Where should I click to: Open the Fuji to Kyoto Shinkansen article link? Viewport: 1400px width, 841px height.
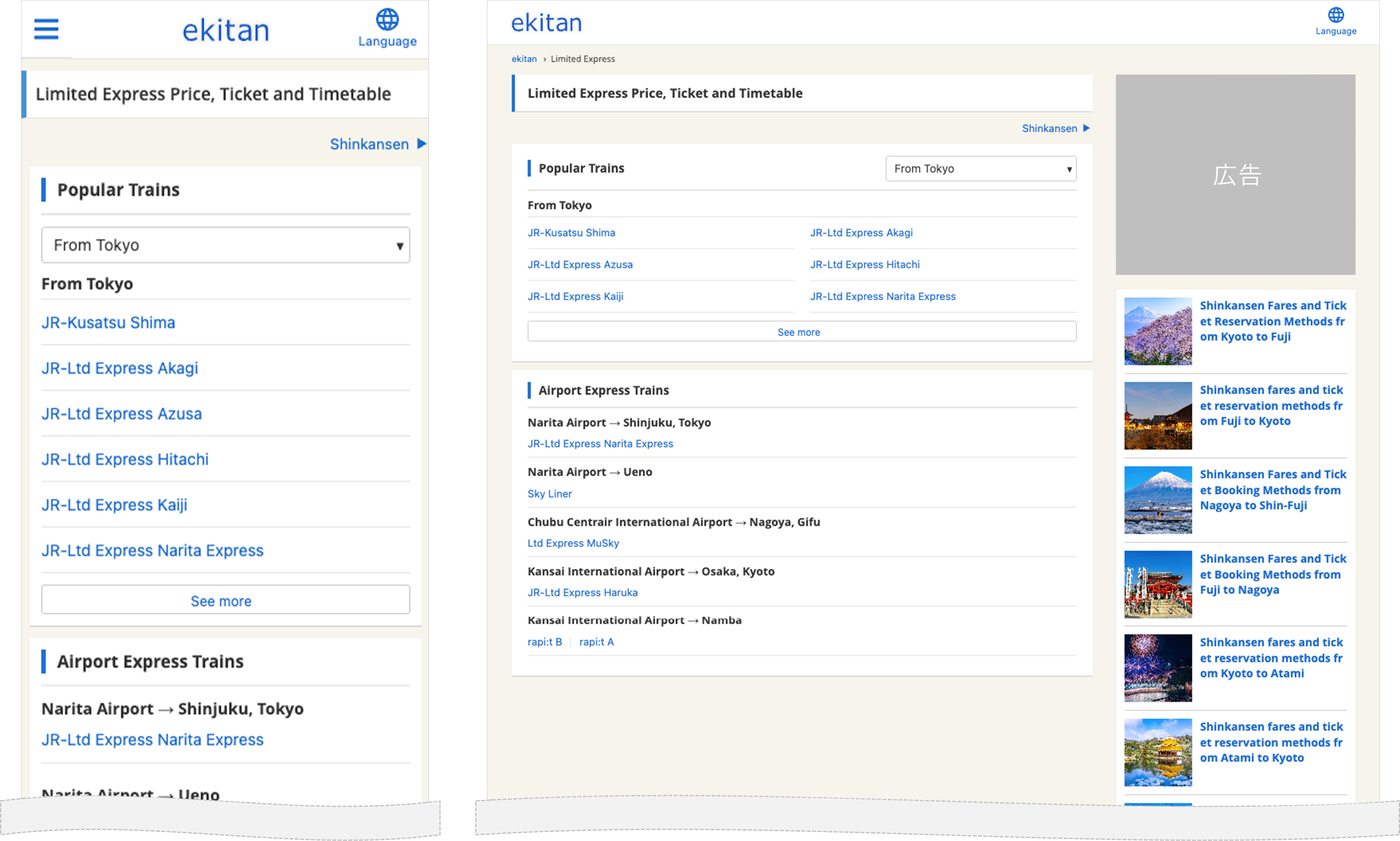click(x=1271, y=405)
